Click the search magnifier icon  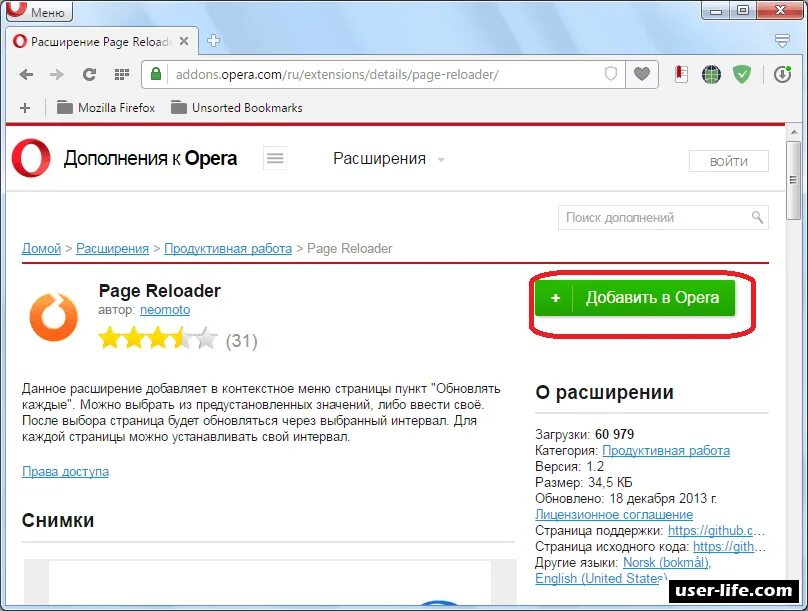pyautogui.click(x=757, y=217)
